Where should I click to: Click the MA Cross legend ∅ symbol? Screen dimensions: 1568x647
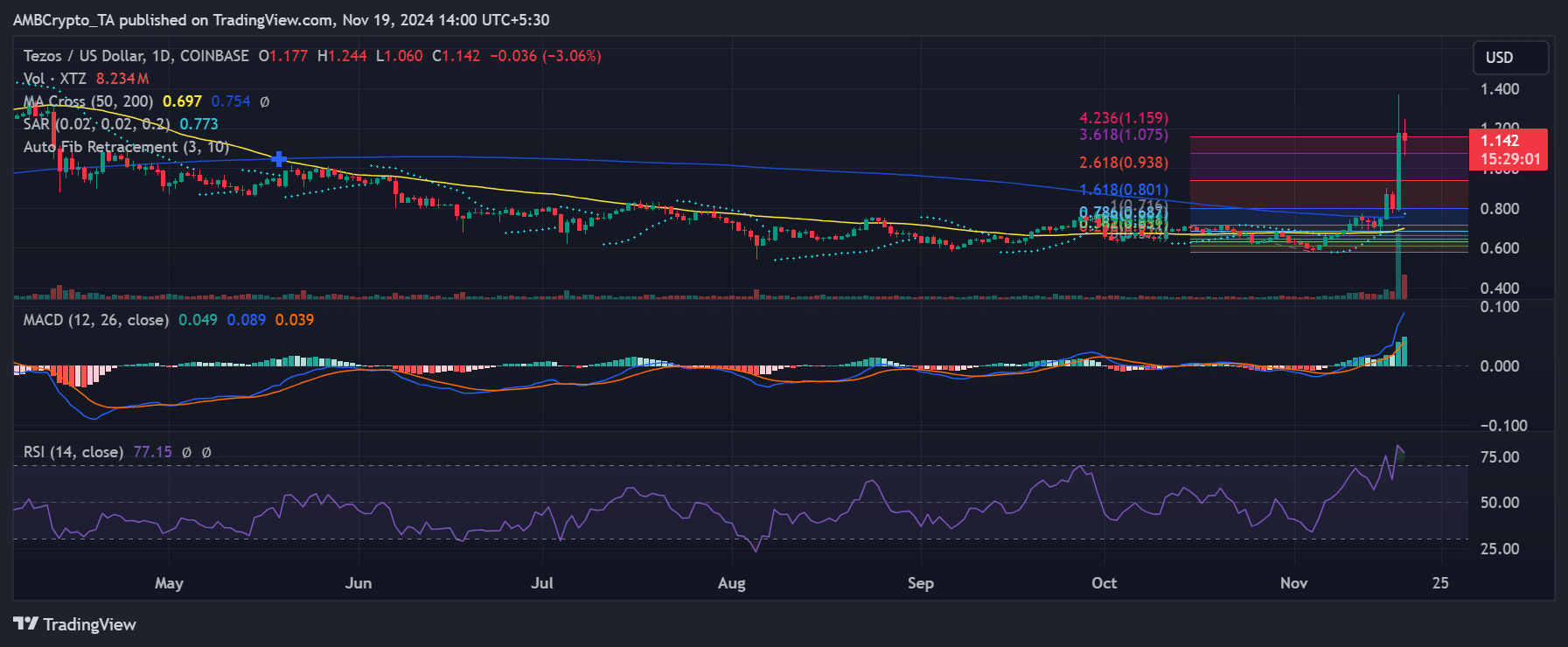(264, 101)
